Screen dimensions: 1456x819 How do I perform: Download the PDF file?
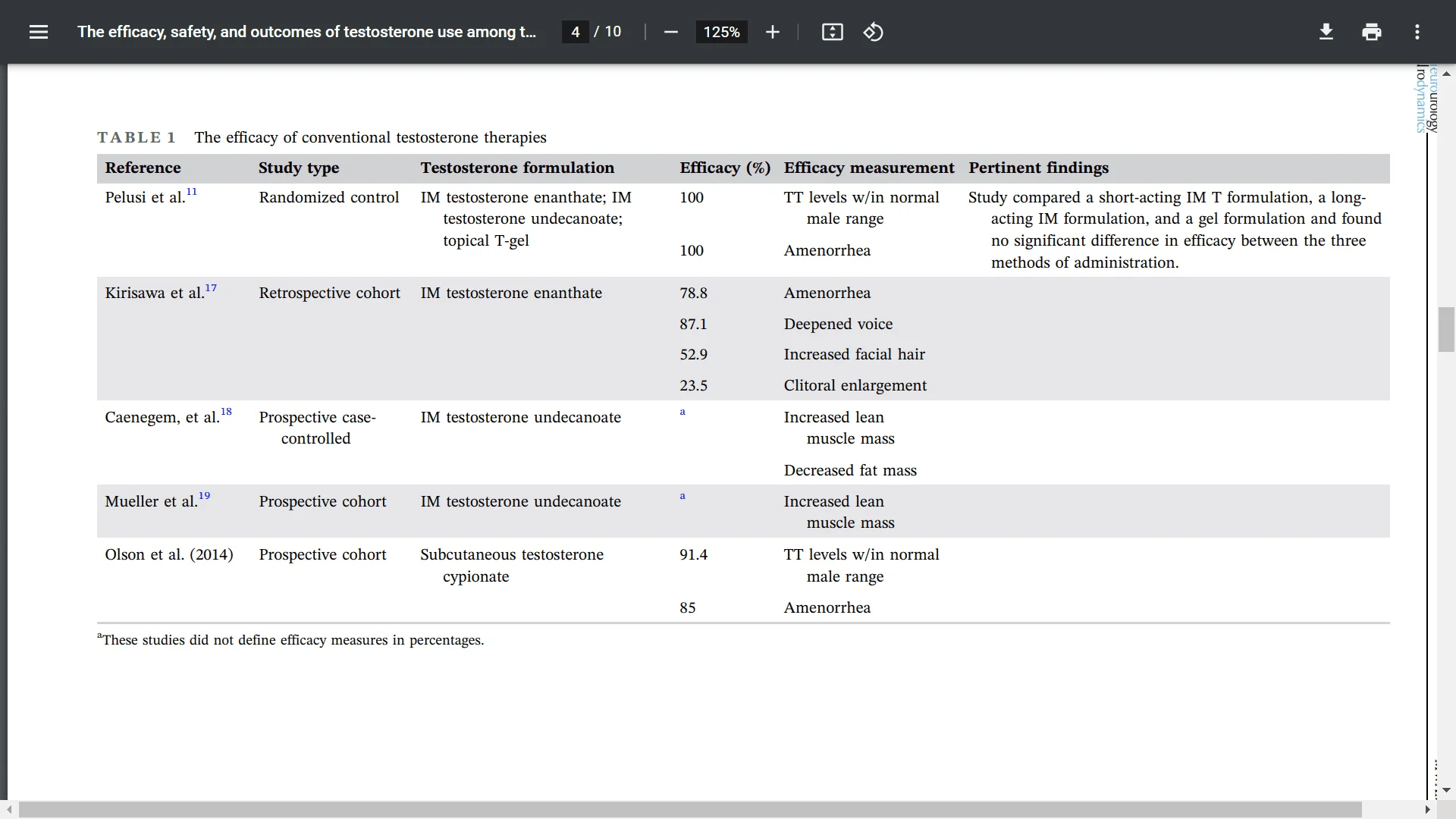point(1326,32)
